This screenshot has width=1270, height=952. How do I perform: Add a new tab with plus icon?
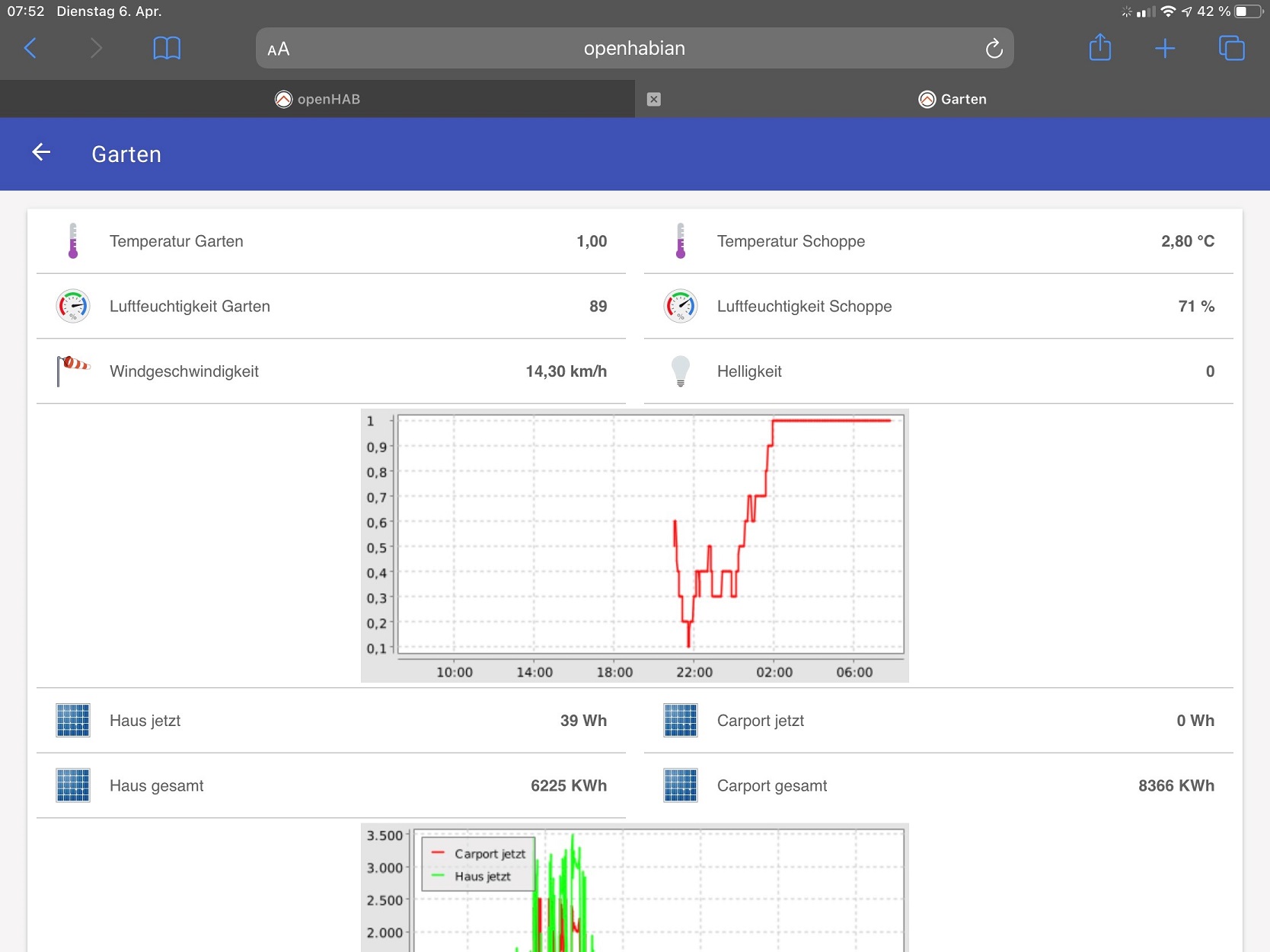click(x=1164, y=49)
